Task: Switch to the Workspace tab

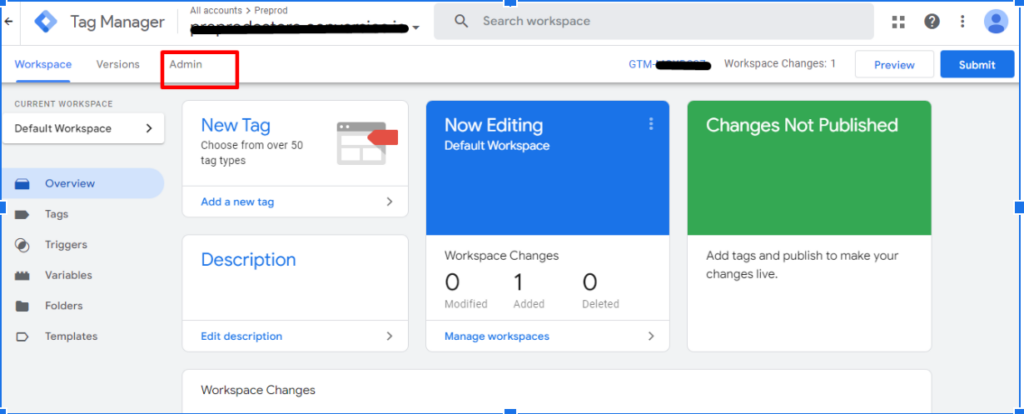Action: pyautogui.click(x=43, y=65)
